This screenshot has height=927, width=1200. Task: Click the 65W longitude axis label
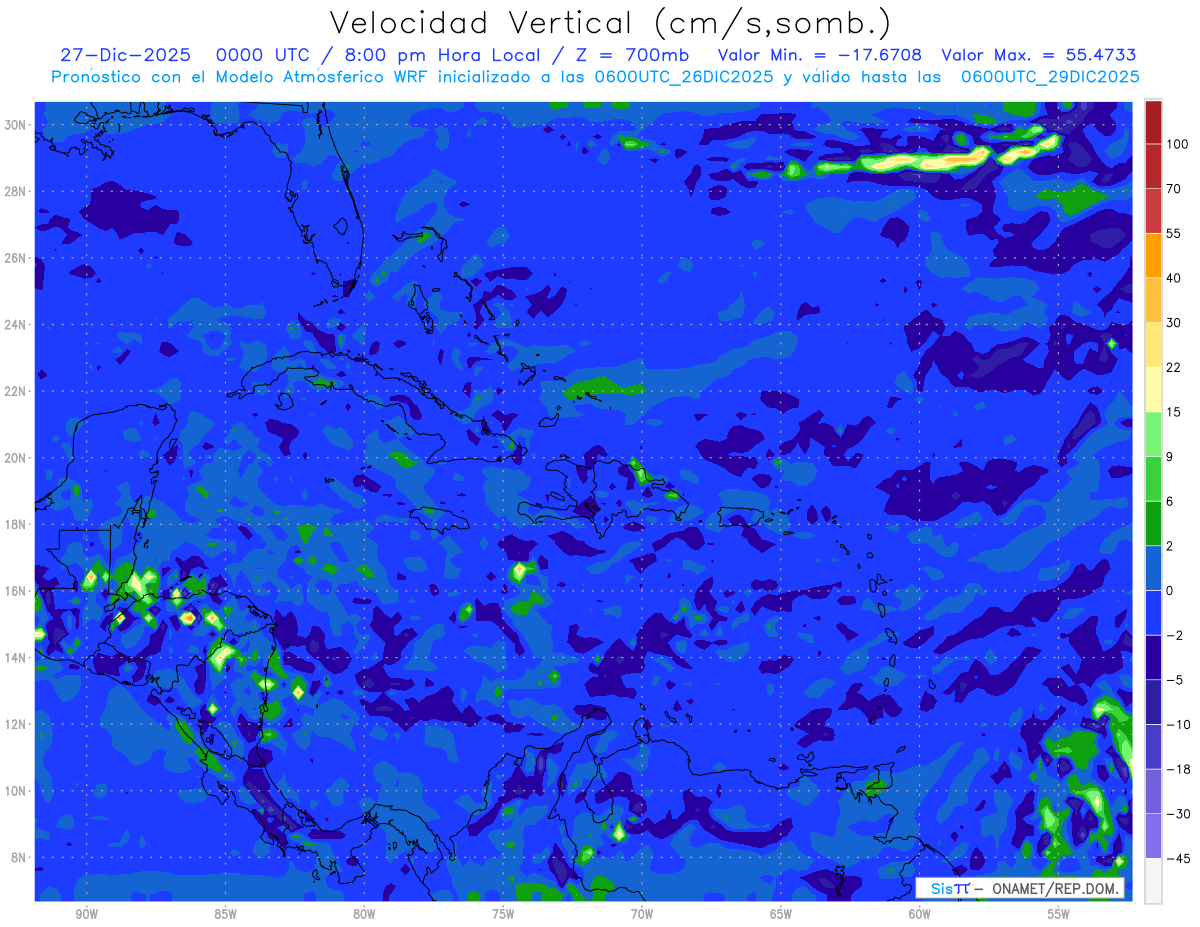781,915
